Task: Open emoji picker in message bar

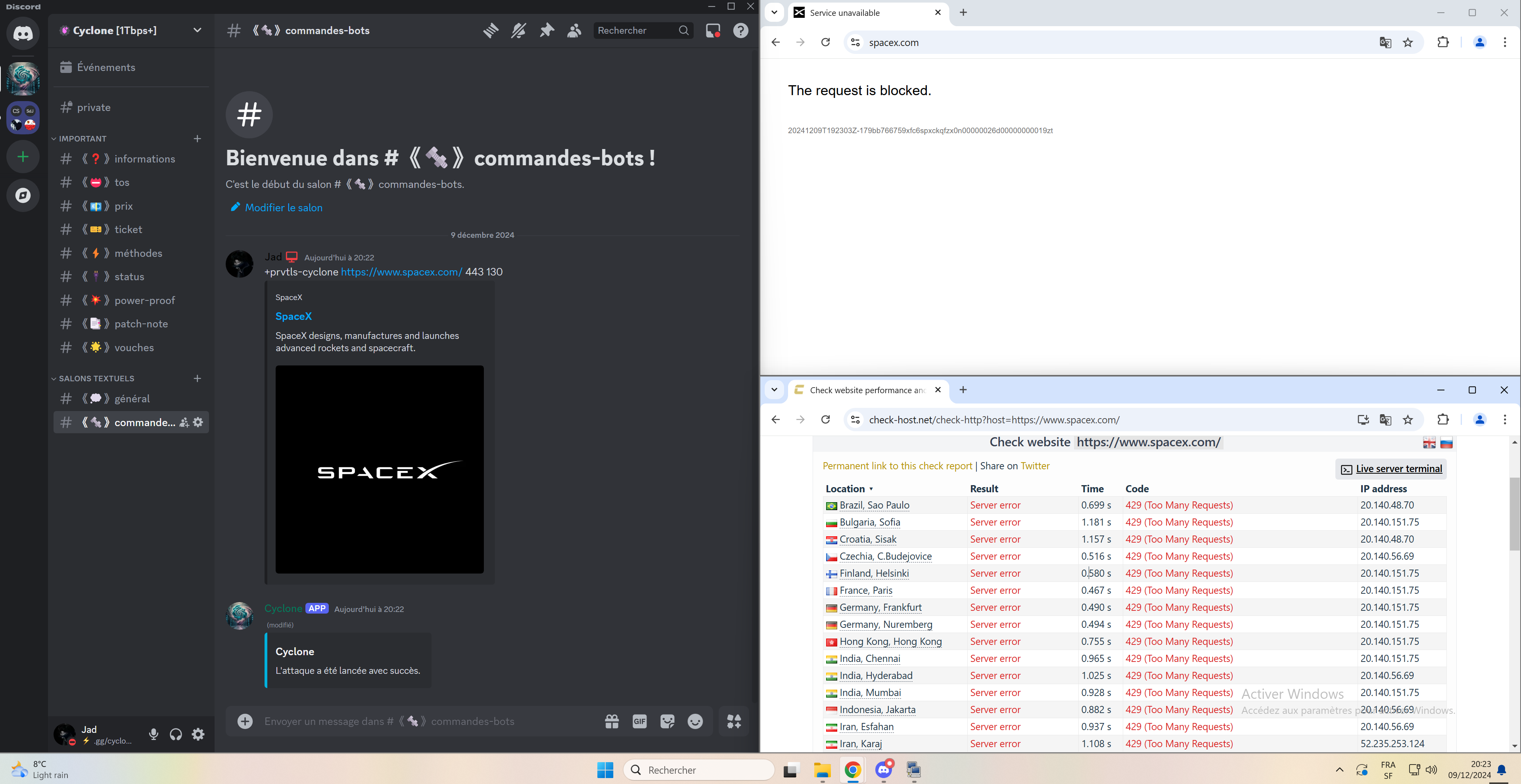Action: pyautogui.click(x=695, y=721)
